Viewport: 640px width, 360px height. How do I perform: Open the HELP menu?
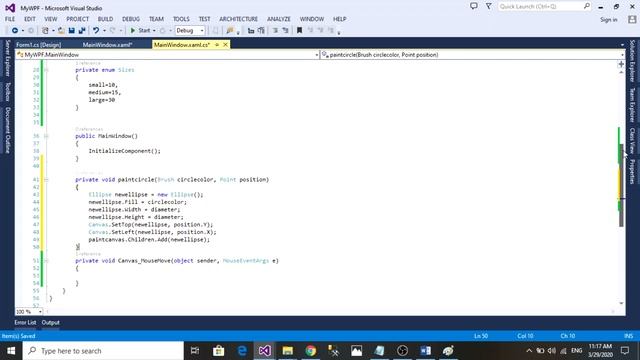click(340, 19)
